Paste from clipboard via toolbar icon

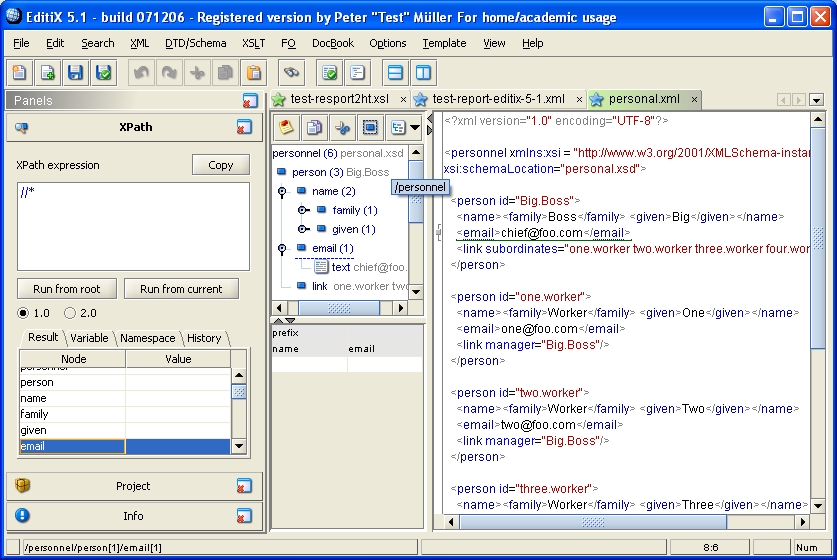(x=254, y=73)
